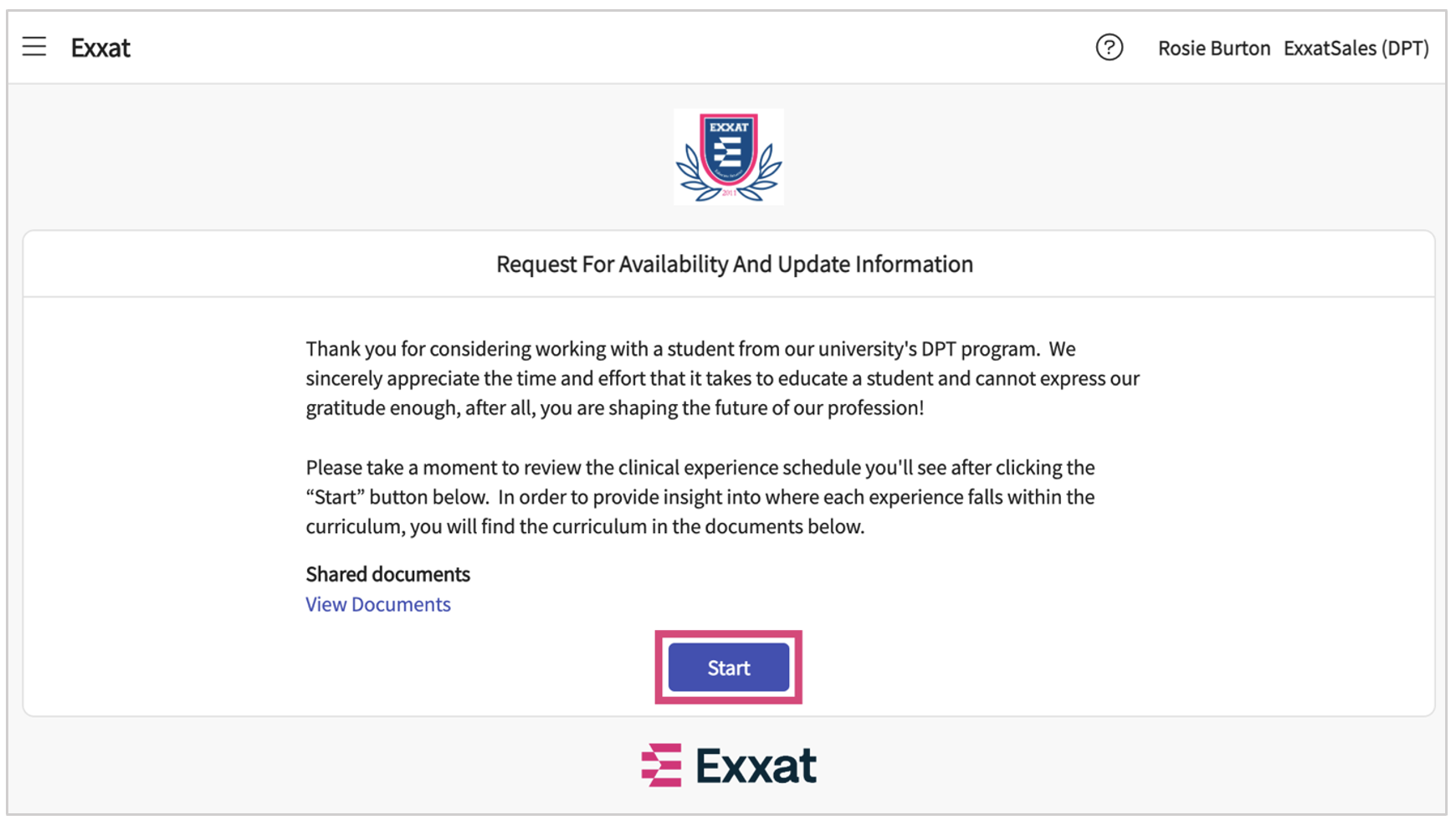This screenshot has height=825, width=1456.
Task: Click the line starting "sincerely appreciate the time"
Action: click(x=721, y=378)
